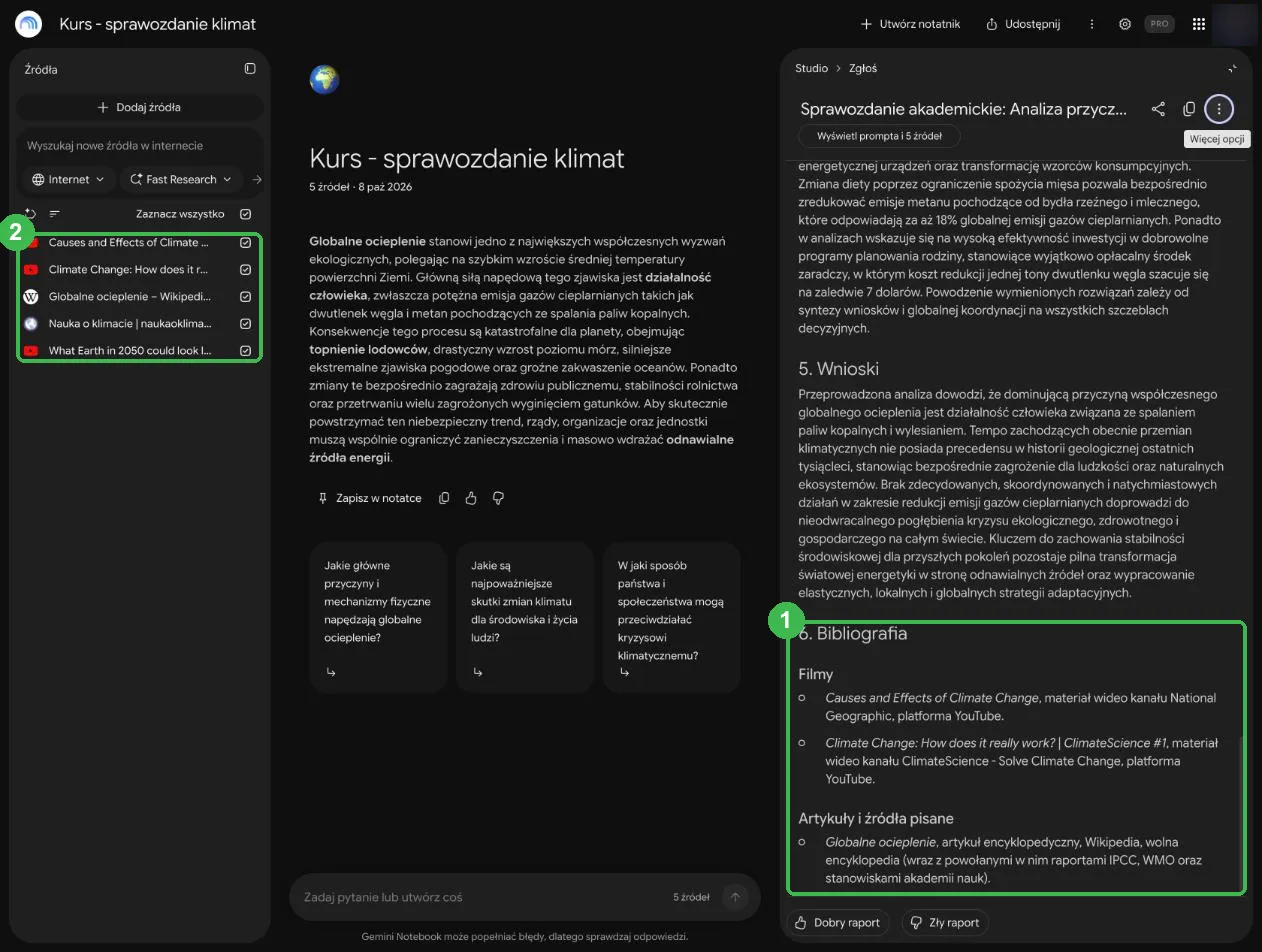Click the Wikipedia icon of Globalne ocieplenie source
This screenshot has width=1262, height=952.
[31, 297]
